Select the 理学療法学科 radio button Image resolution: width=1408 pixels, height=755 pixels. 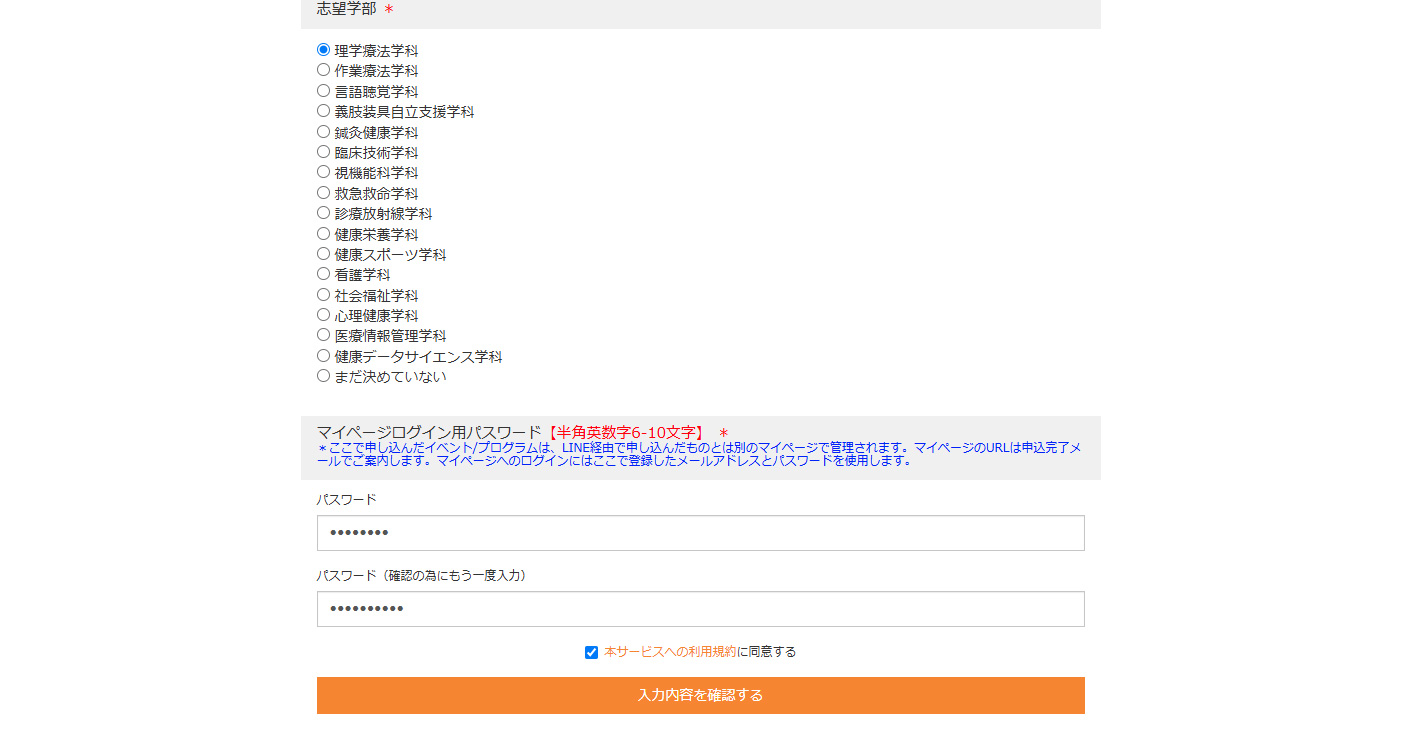(x=323, y=50)
